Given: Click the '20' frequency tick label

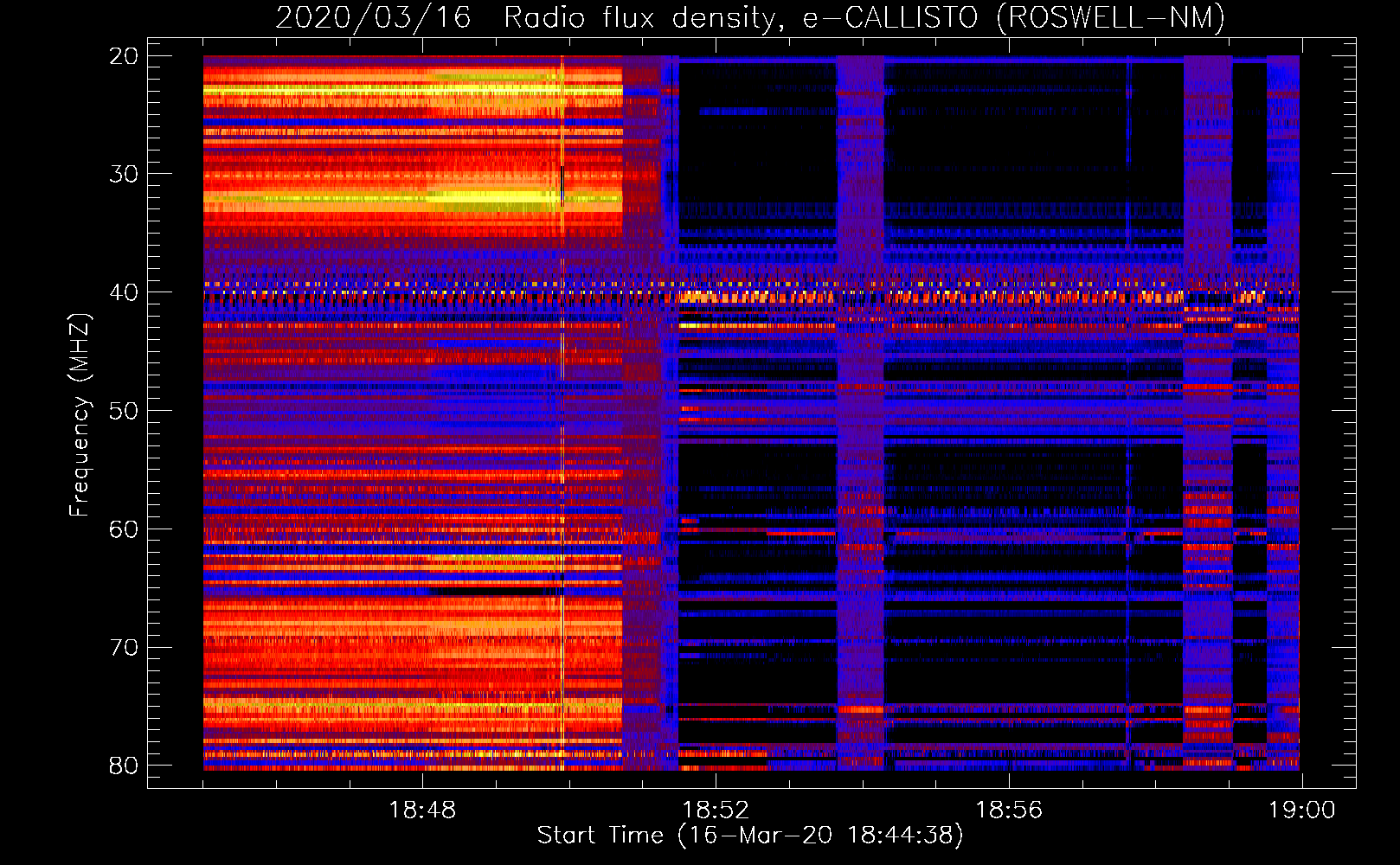Looking at the screenshot, I should pyautogui.click(x=124, y=55).
